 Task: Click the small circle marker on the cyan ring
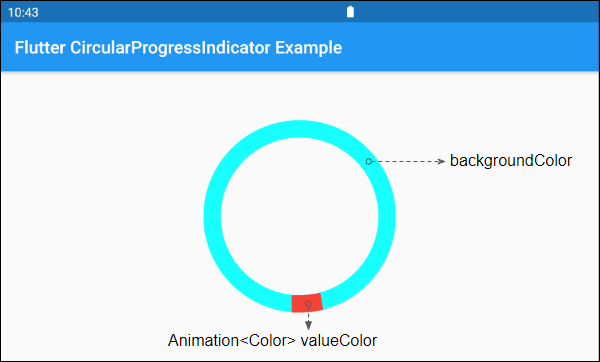[369, 161]
